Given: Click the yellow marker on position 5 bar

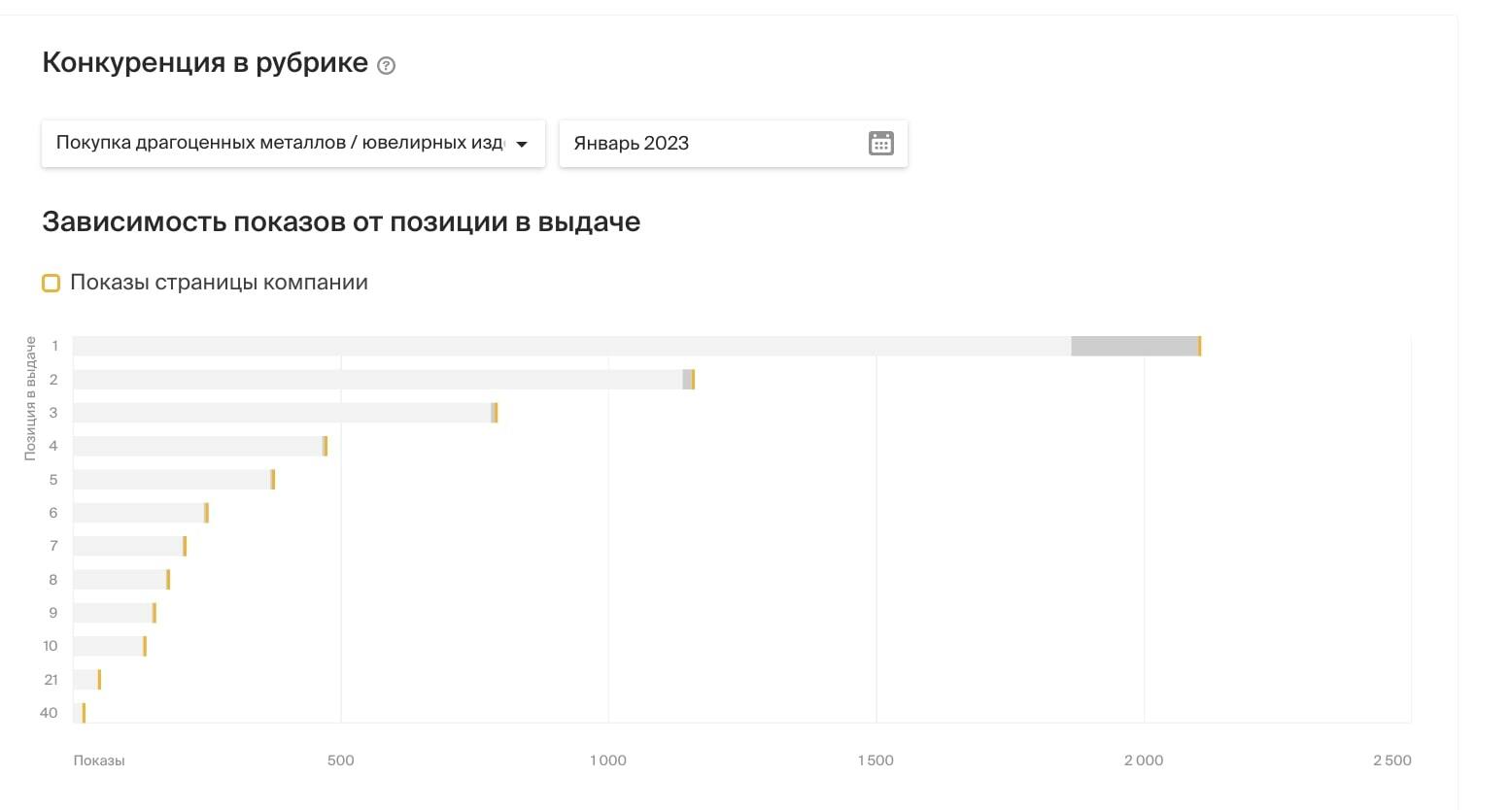Looking at the screenshot, I should click(273, 480).
